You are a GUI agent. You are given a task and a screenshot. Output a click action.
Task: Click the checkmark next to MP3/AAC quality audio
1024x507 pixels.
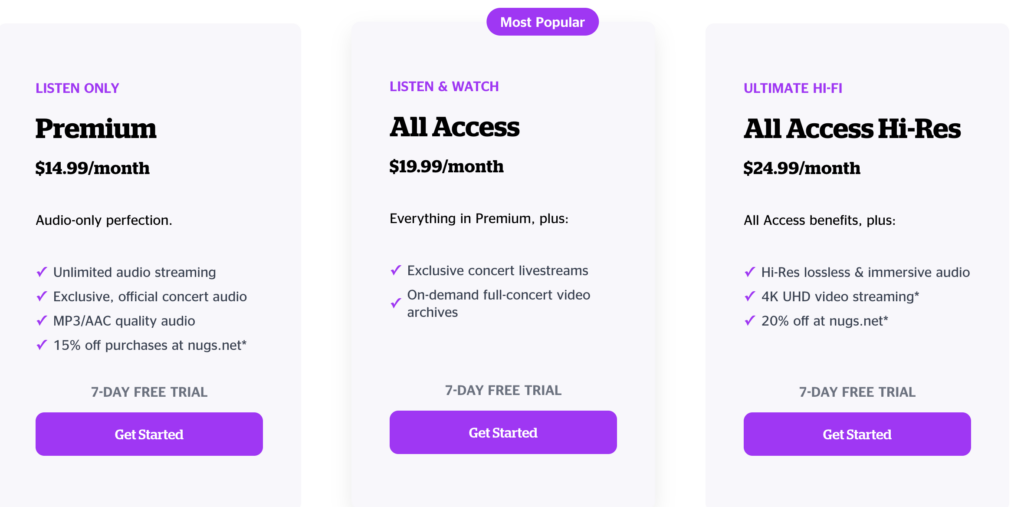pyautogui.click(x=42, y=320)
